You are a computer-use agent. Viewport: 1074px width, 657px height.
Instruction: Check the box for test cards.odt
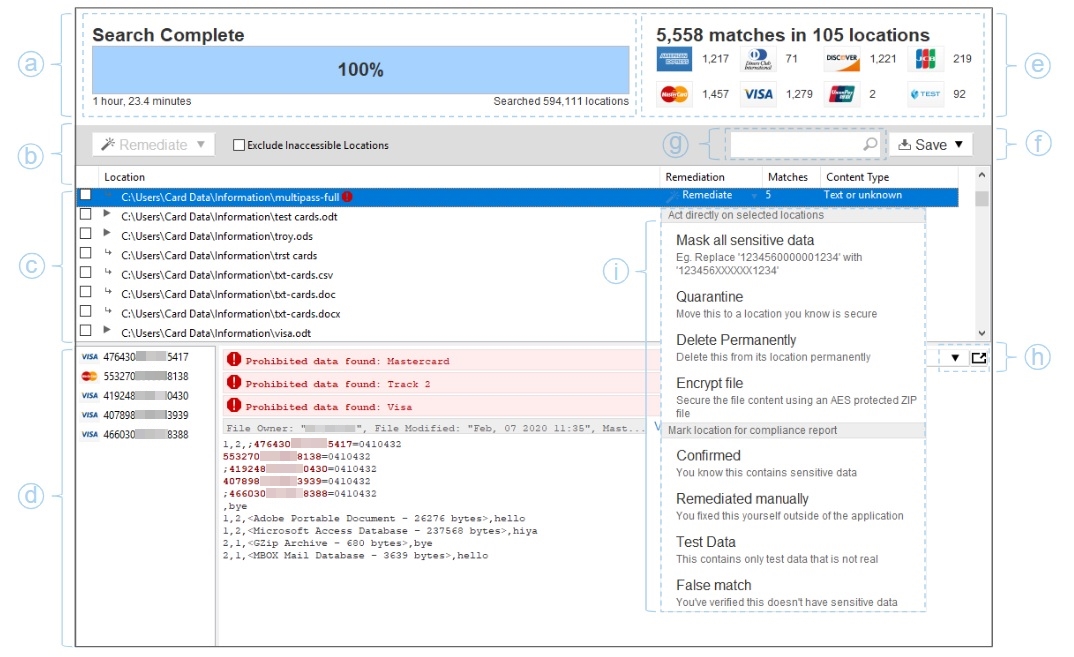coord(85,216)
